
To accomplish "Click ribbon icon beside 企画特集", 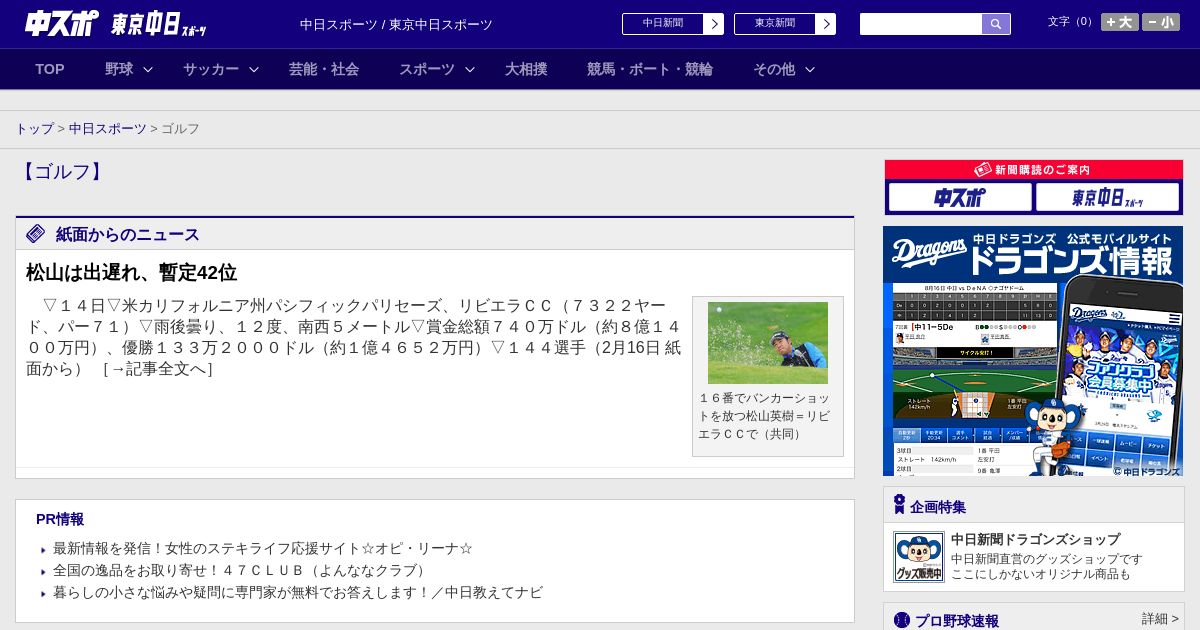I will pos(899,506).
